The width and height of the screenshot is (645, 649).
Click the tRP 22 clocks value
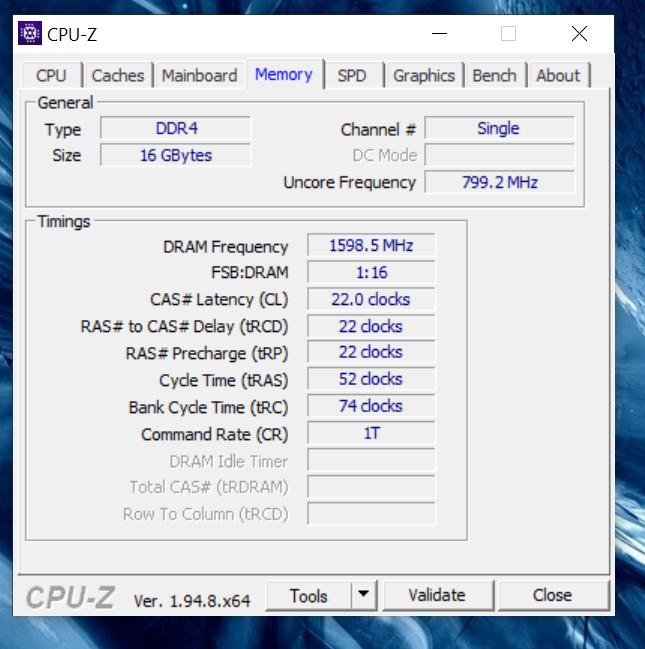[371, 352]
